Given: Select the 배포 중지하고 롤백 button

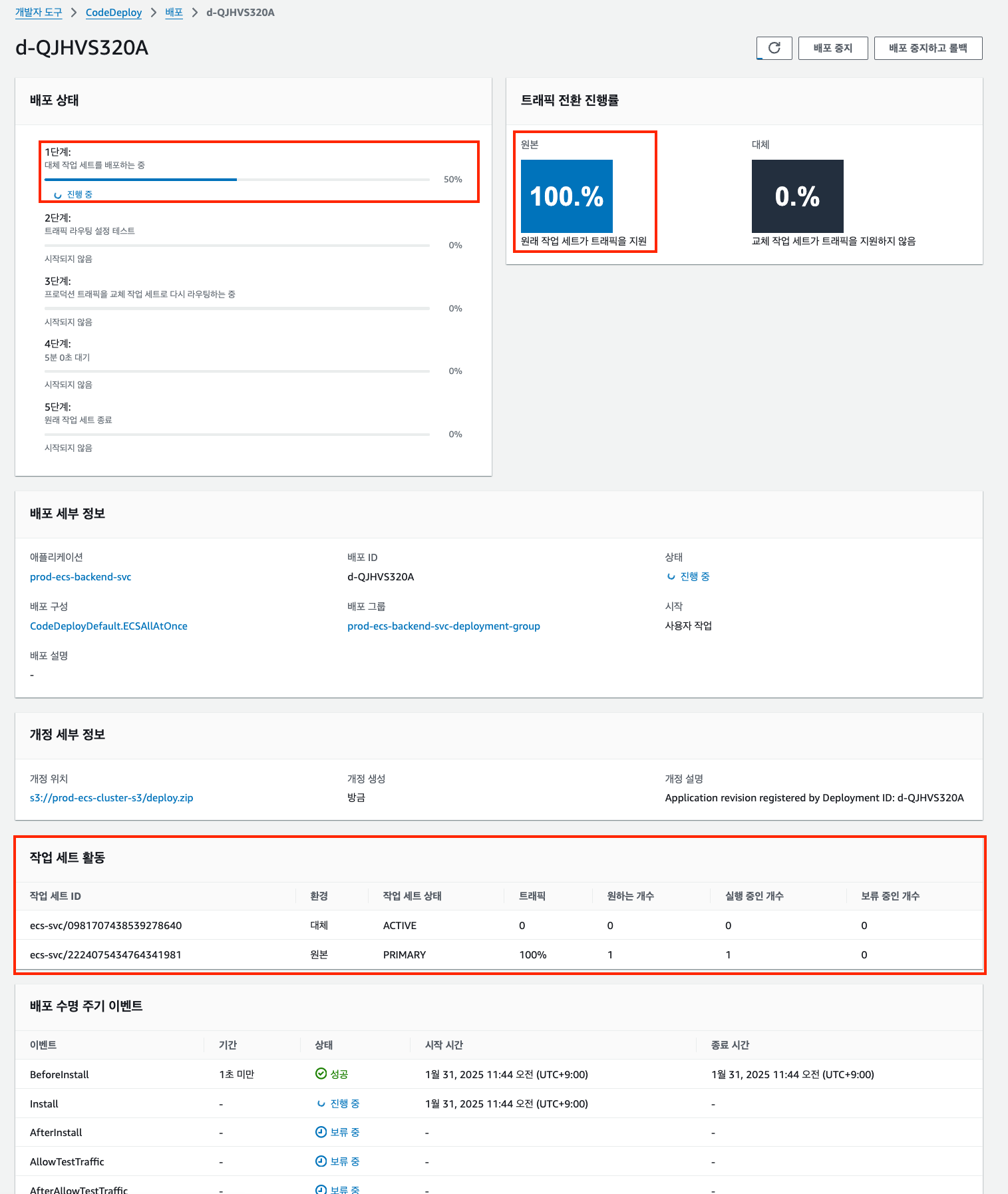Looking at the screenshot, I should [928, 48].
